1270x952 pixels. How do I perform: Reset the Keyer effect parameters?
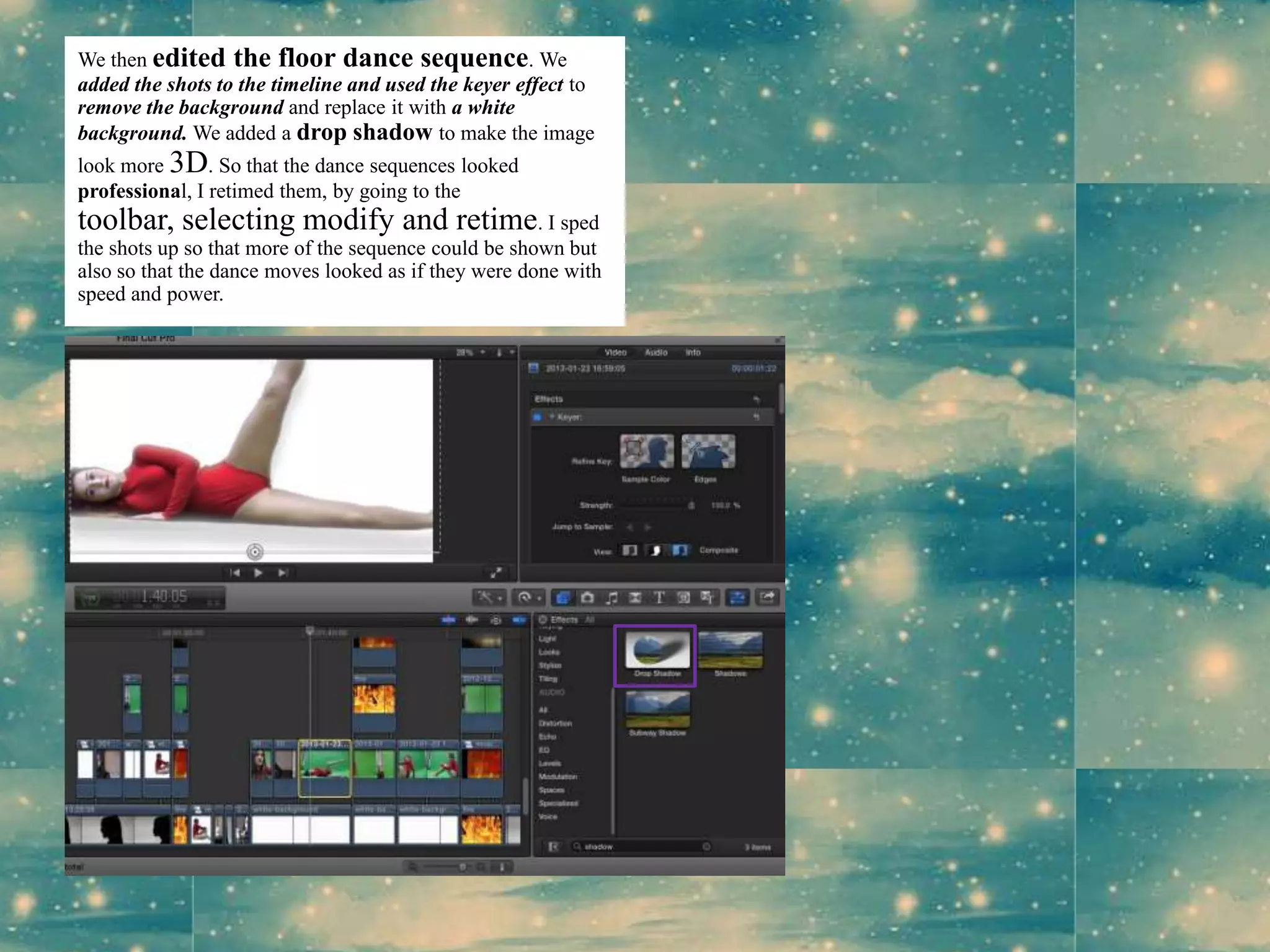pyautogui.click(x=756, y=417)
